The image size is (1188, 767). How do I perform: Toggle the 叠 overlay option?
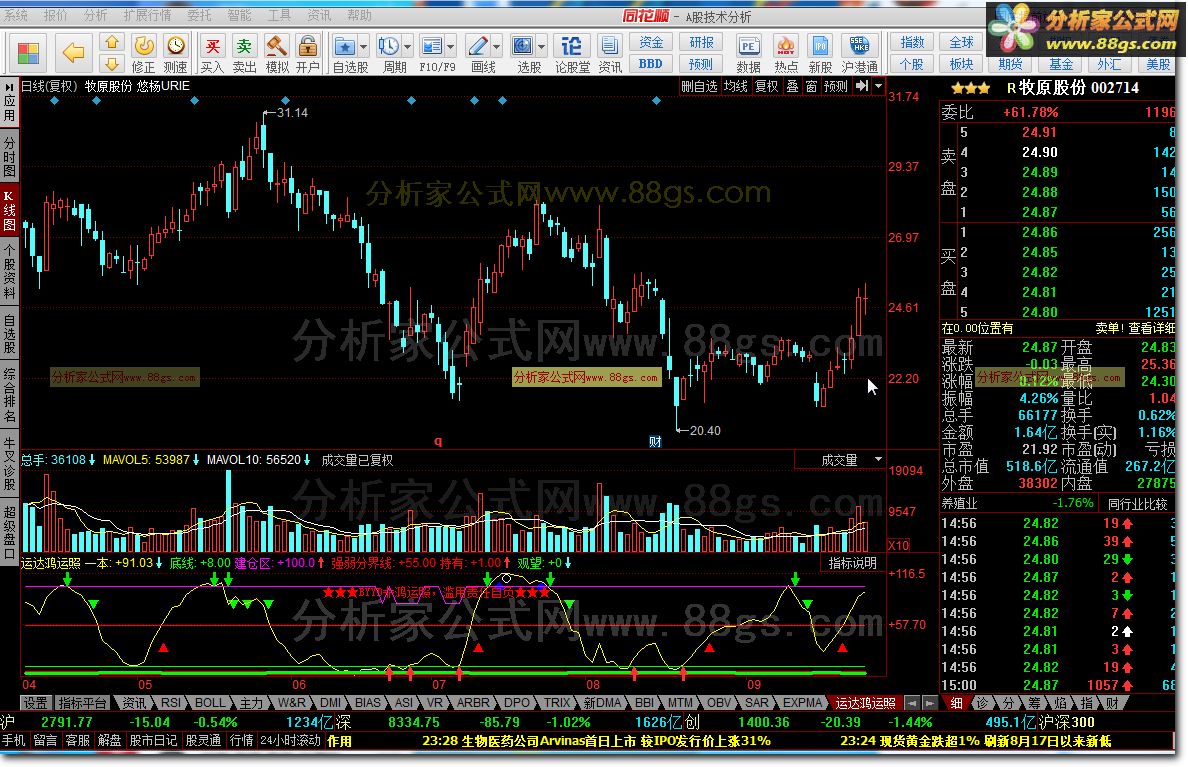point(793,86)
